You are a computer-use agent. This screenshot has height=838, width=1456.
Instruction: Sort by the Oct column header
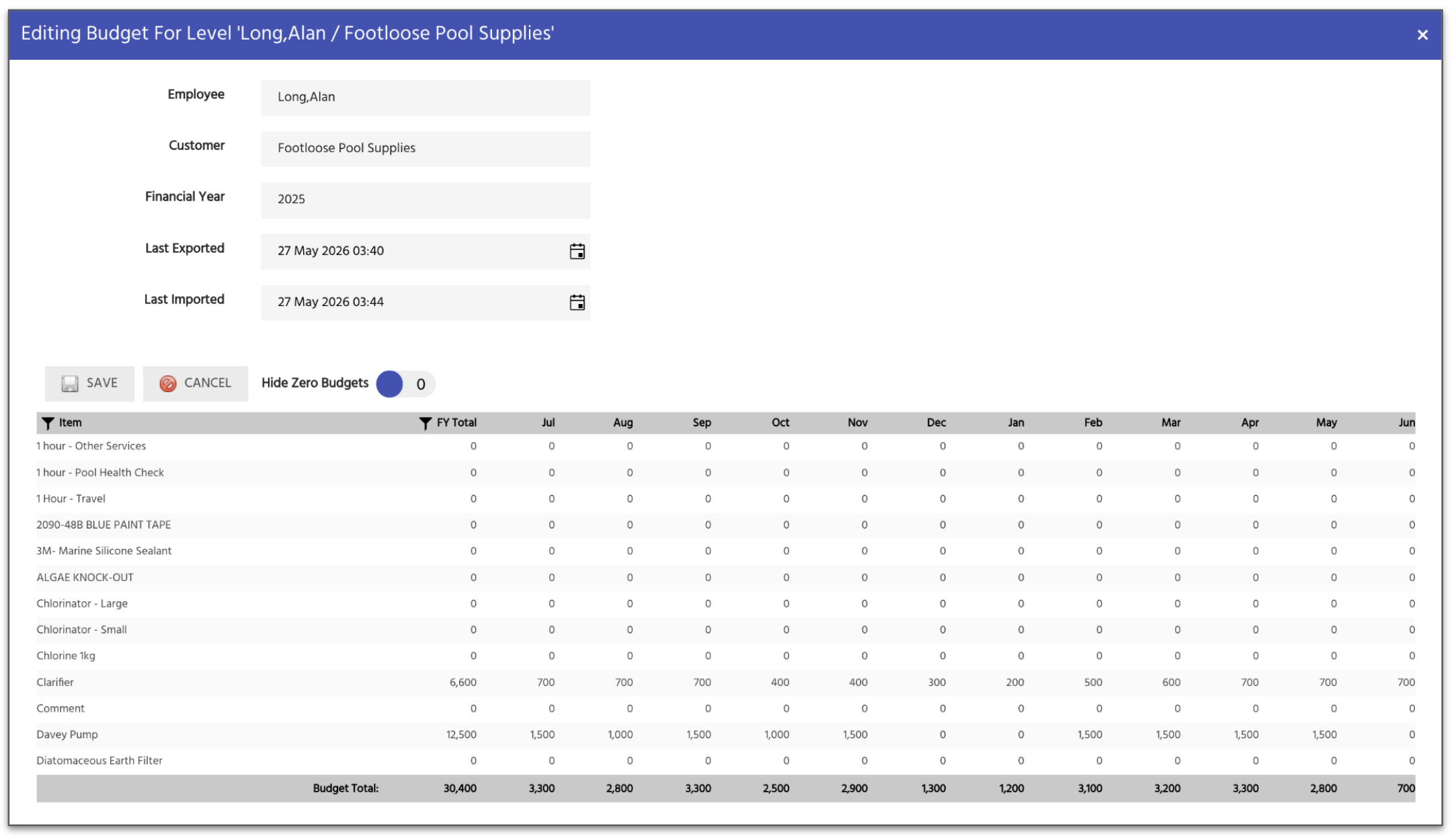[x=780, y=423]
